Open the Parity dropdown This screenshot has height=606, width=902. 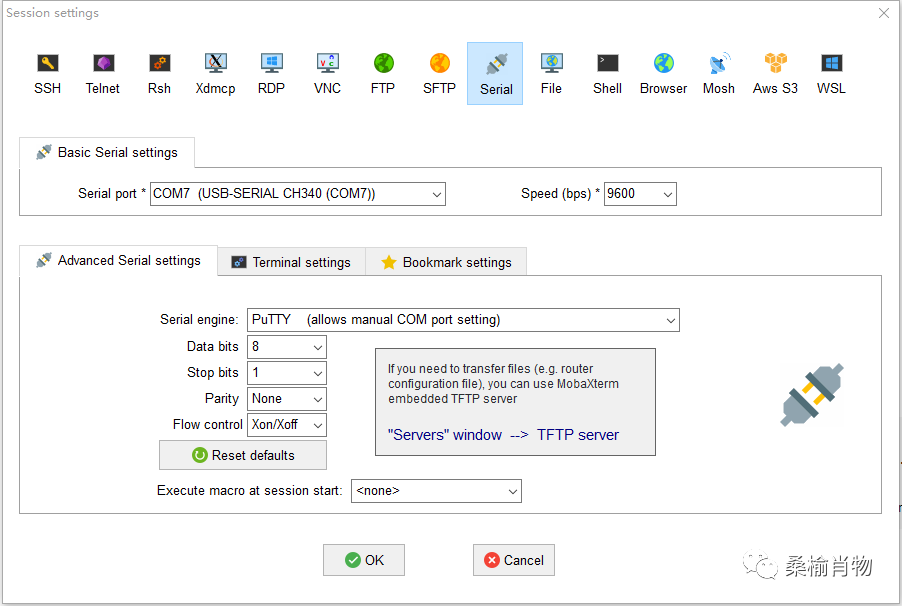pyautogui.click(x=287, y=399)
